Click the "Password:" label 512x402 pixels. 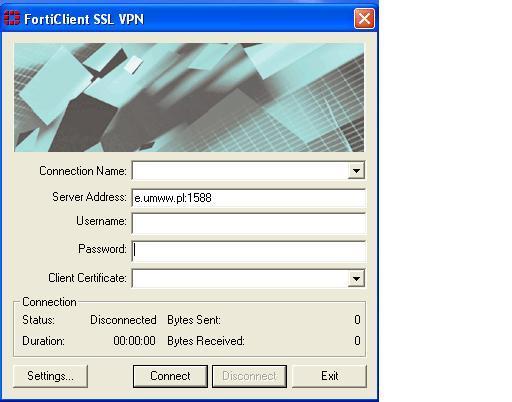[102, 249]
